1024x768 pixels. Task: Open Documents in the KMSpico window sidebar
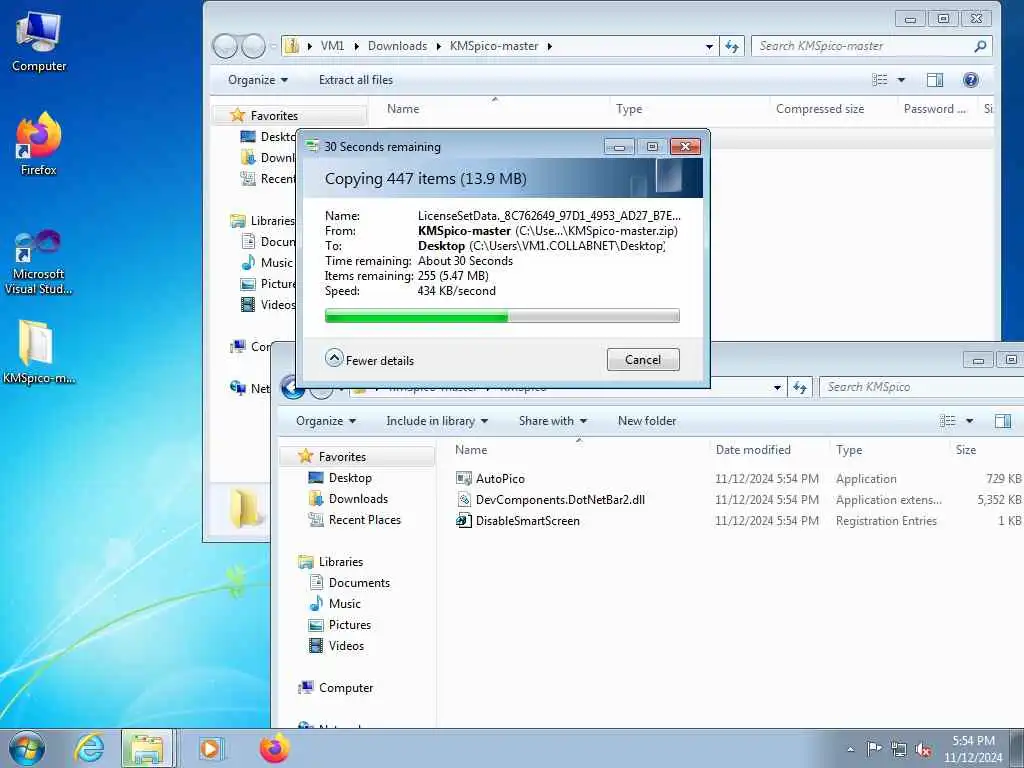pos(359,583)
